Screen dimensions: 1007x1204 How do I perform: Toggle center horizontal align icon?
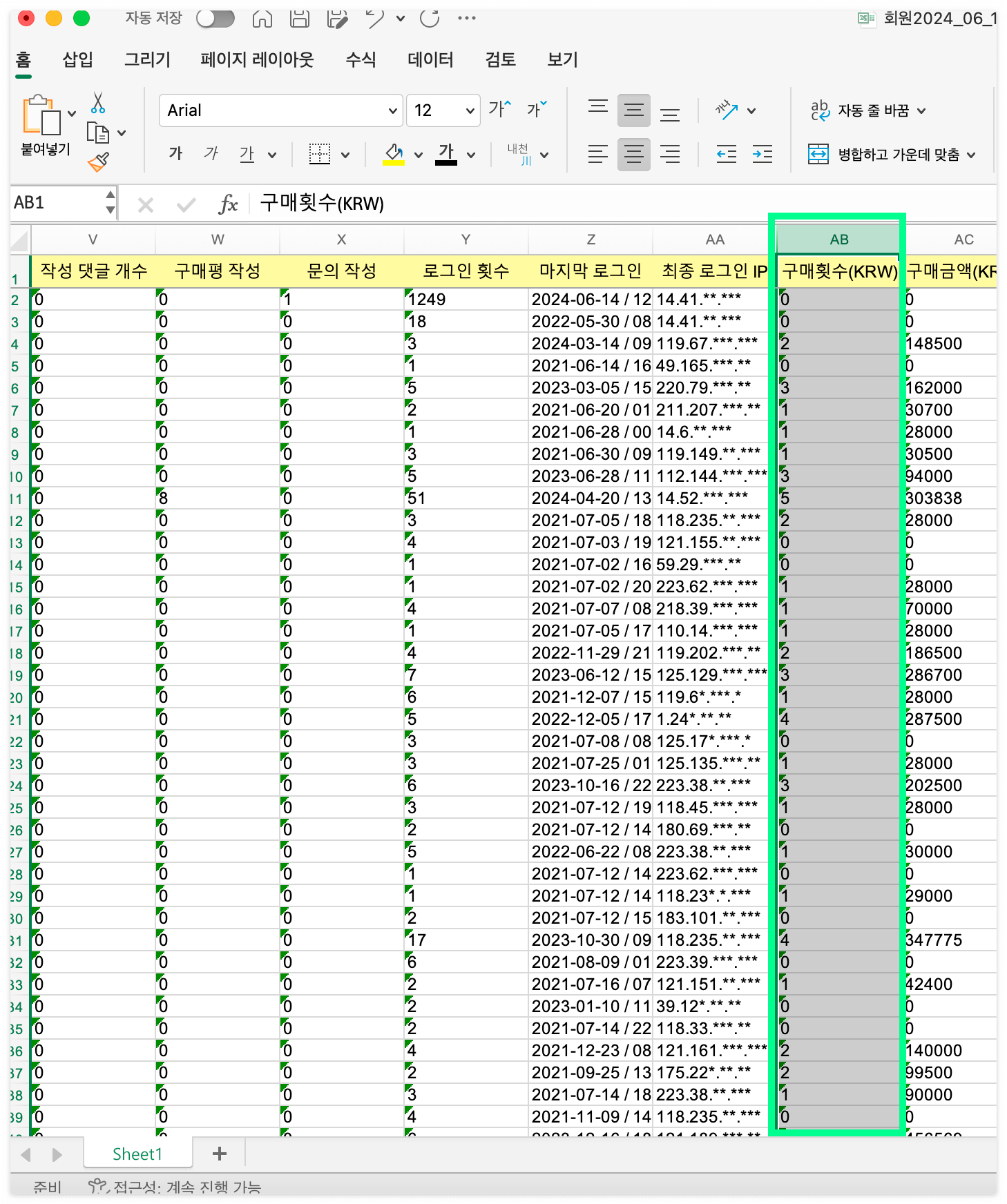tap(633, 154)
